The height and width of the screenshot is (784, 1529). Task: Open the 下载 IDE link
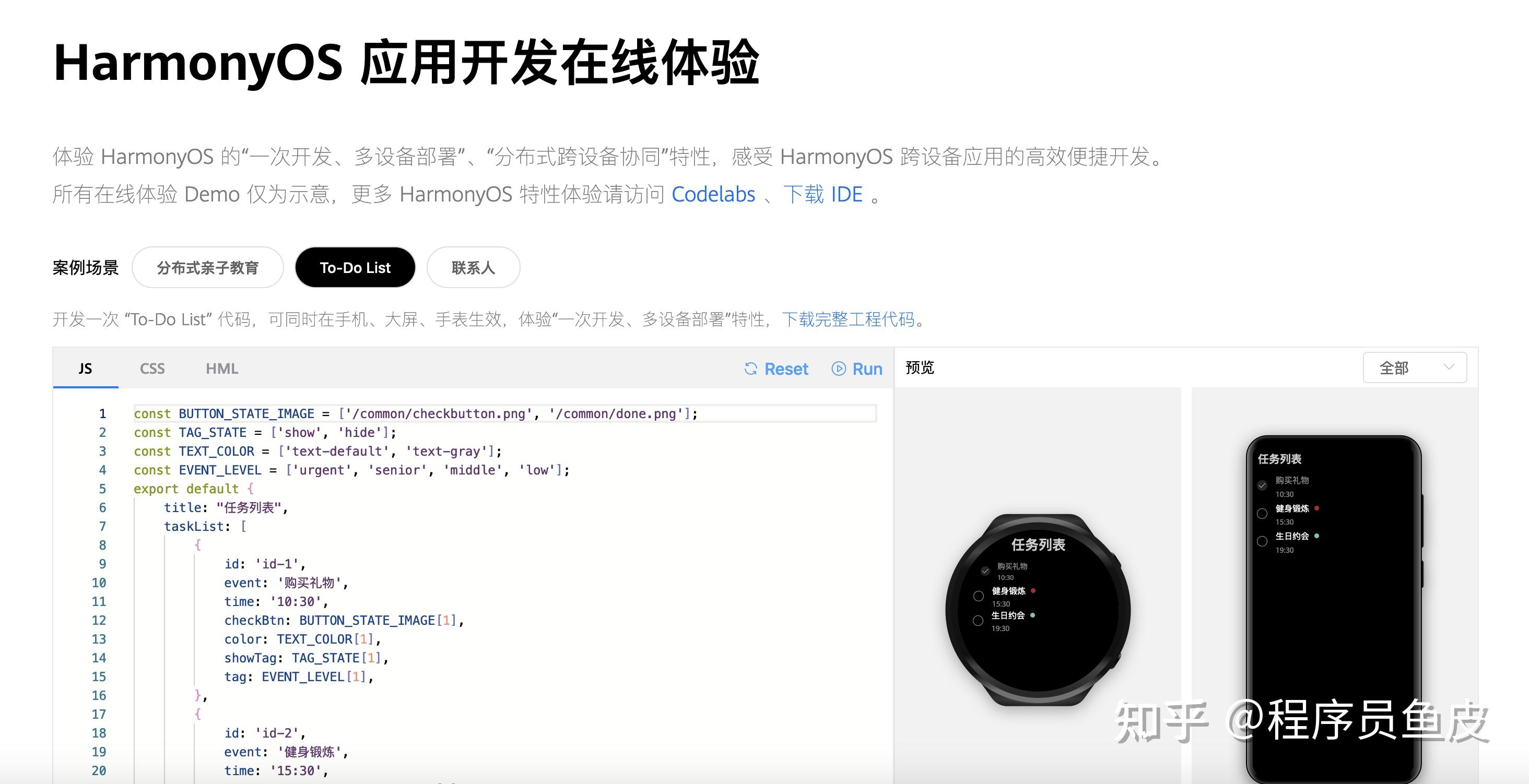(822, 194)
